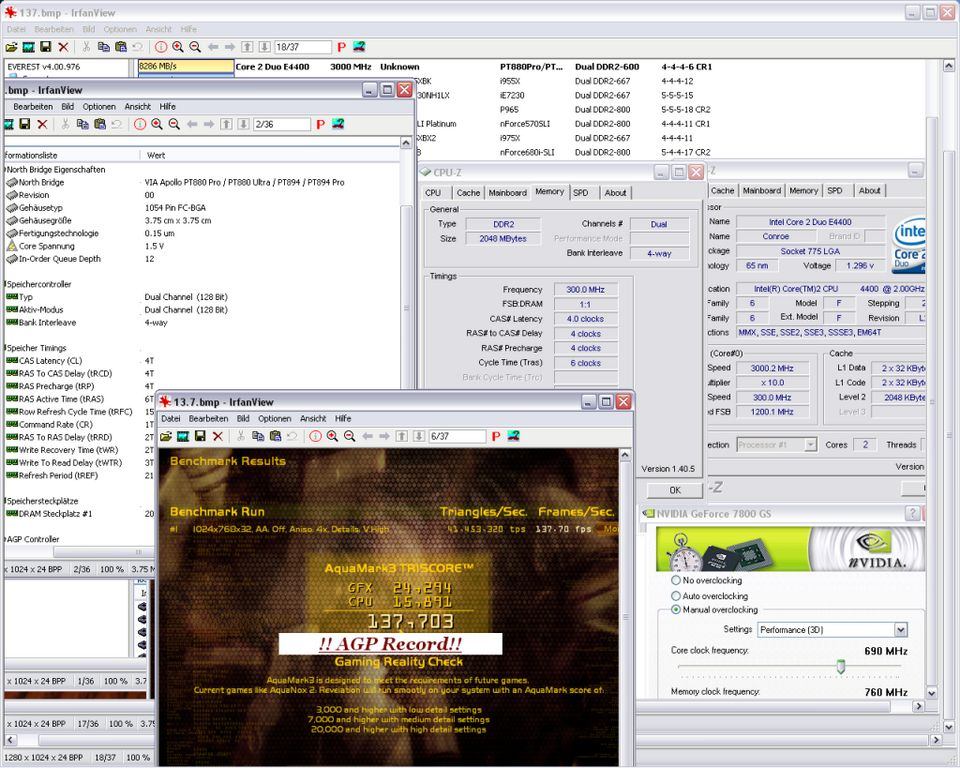Select the North Bridge row in properties list
Viewport: 960px width, 768px height.
[202, 183]
